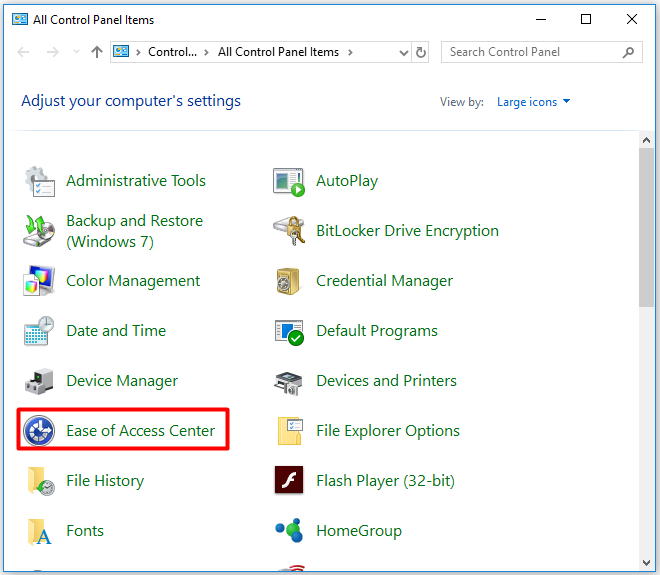
Task: Go back with the back arrow
Action: (23, 52)
